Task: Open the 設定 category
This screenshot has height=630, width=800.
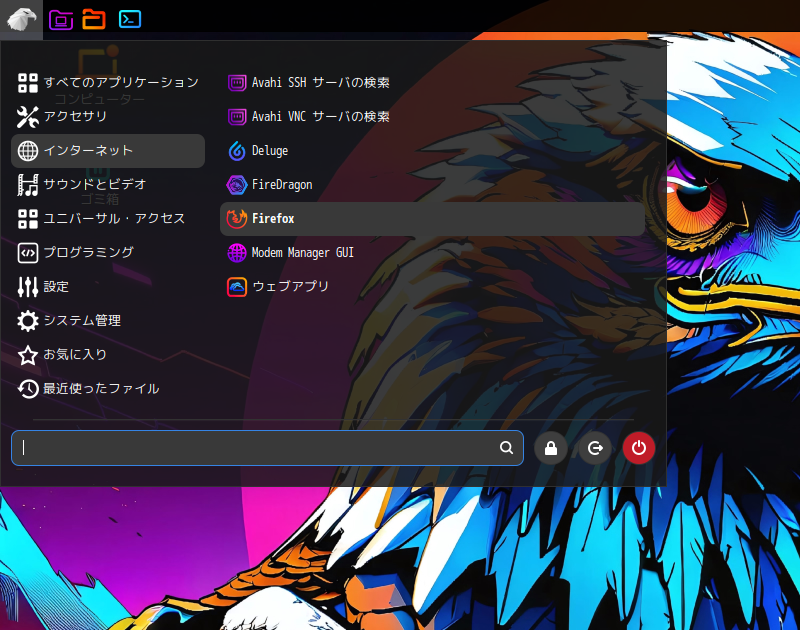Action: (x=108, y=287)
